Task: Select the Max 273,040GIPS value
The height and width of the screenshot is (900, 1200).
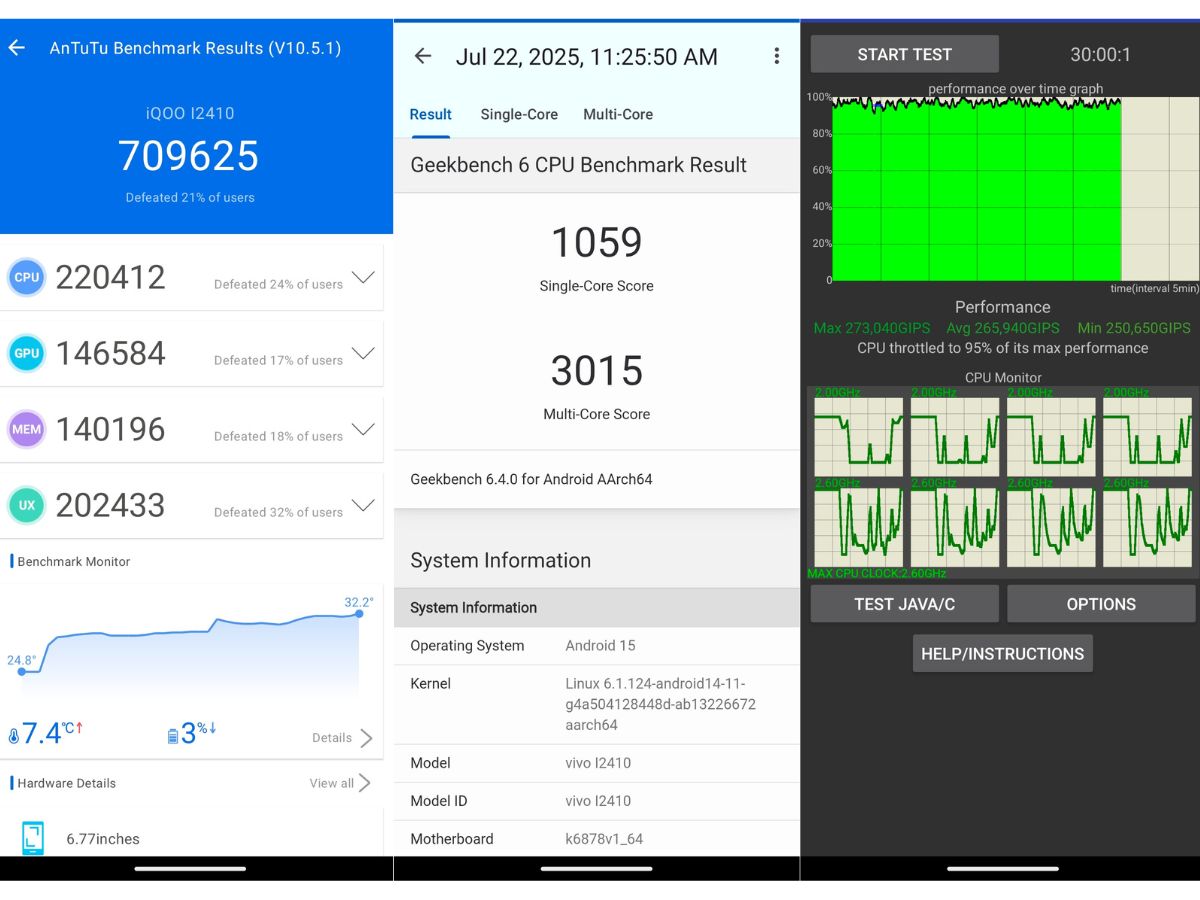Action: 872,328
